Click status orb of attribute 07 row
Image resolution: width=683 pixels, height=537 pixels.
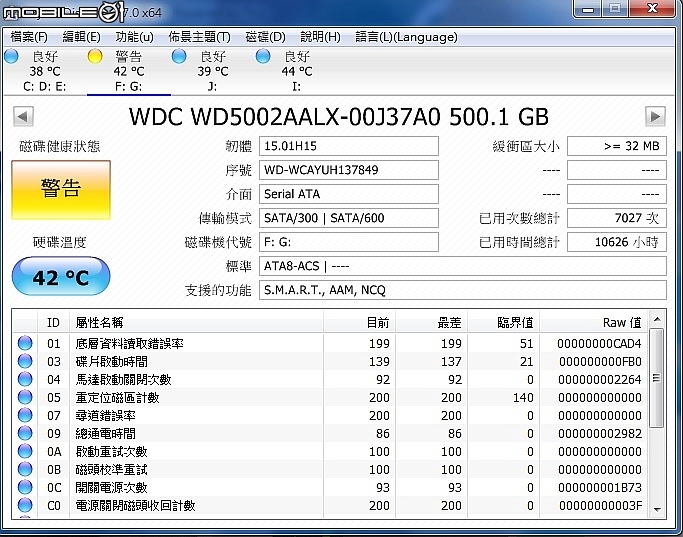click(x=25, y=415)
